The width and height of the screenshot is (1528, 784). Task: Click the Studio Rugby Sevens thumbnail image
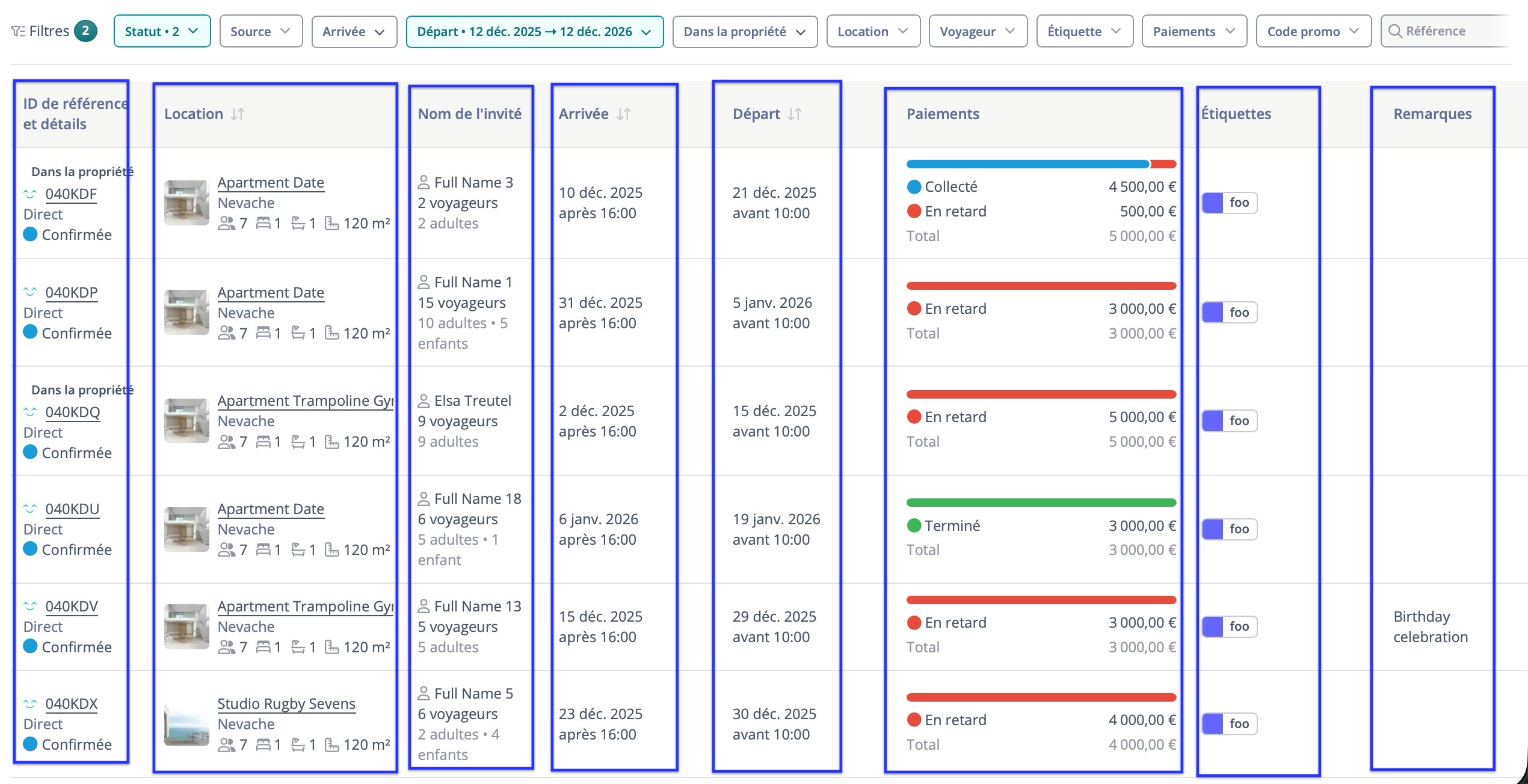pyautogui.click(x=186, y=724)
